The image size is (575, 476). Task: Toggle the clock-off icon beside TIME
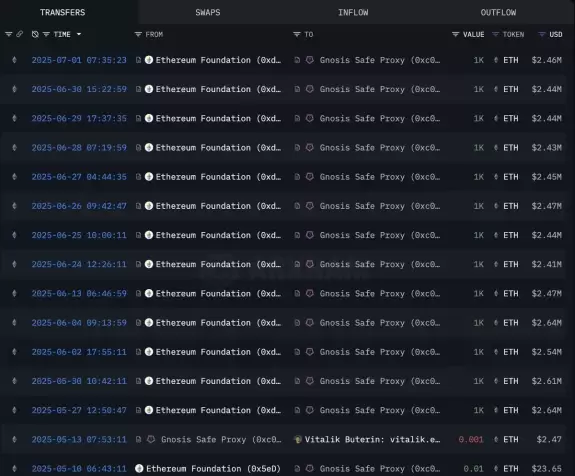35,34
